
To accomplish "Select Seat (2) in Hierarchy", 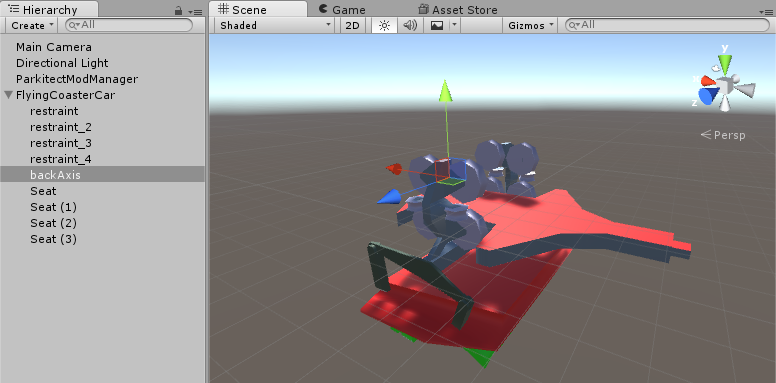I will coord(53,223).
